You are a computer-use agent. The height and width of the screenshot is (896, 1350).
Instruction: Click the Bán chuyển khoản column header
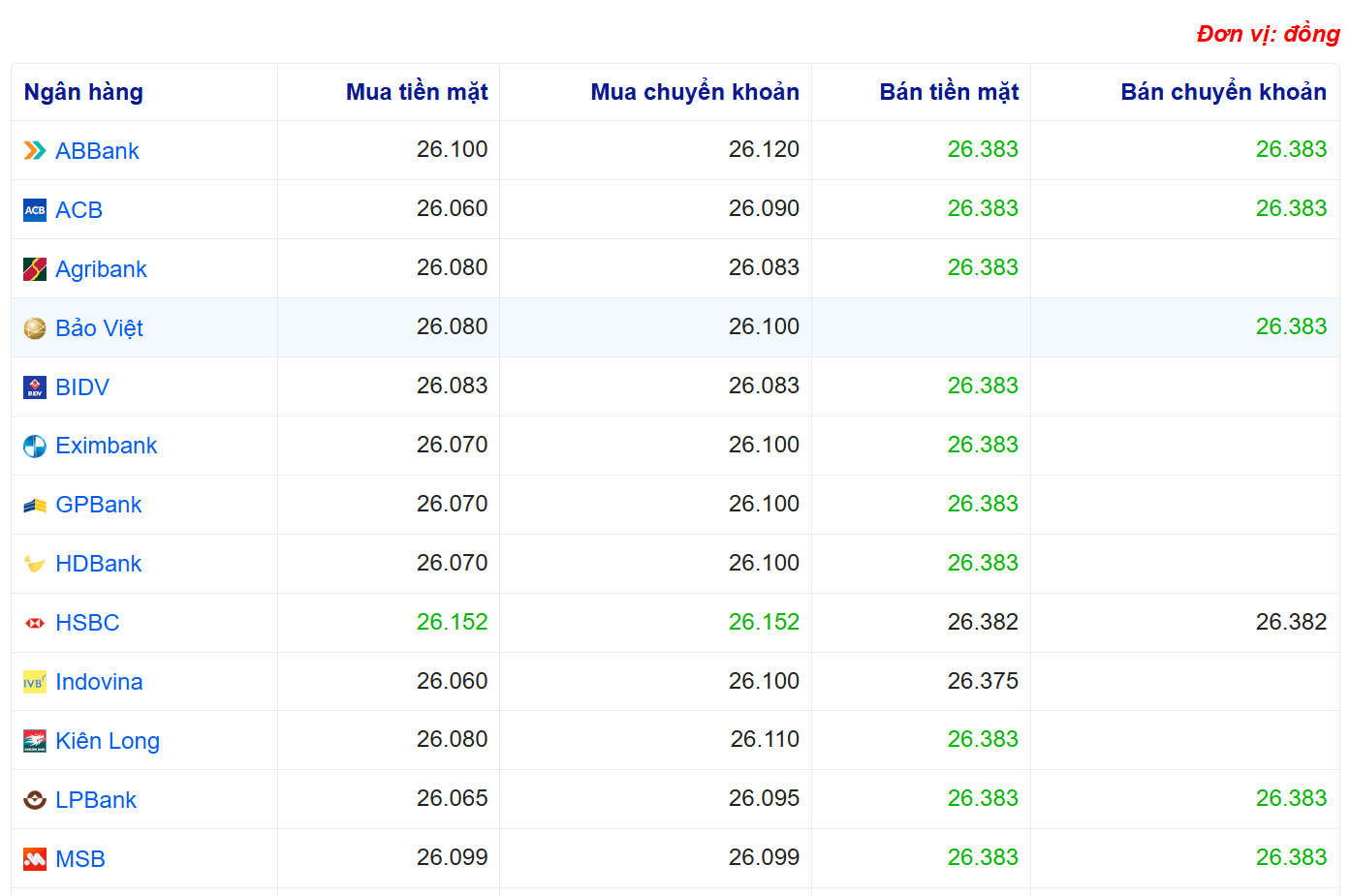[1223, 92]
